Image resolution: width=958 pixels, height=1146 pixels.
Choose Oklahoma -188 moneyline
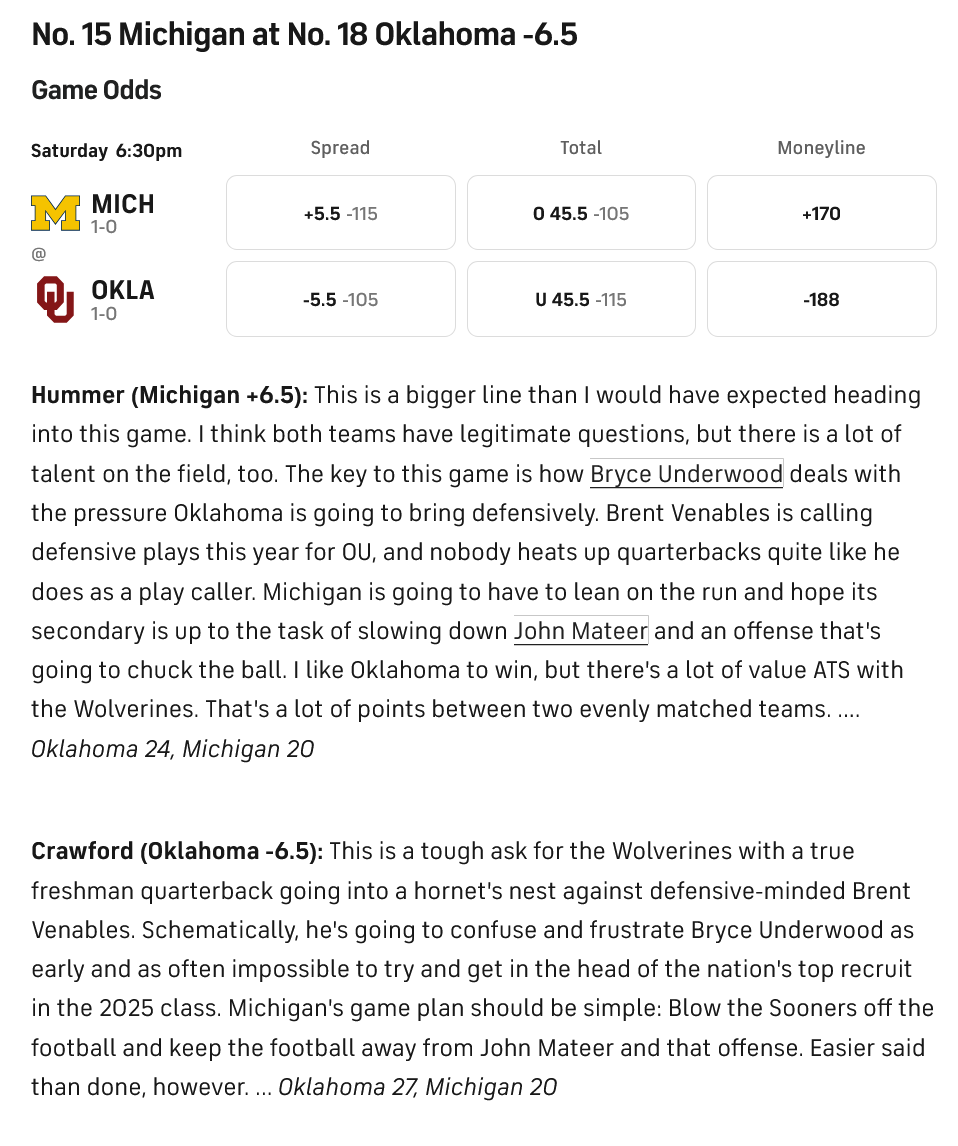click(821, 299)
